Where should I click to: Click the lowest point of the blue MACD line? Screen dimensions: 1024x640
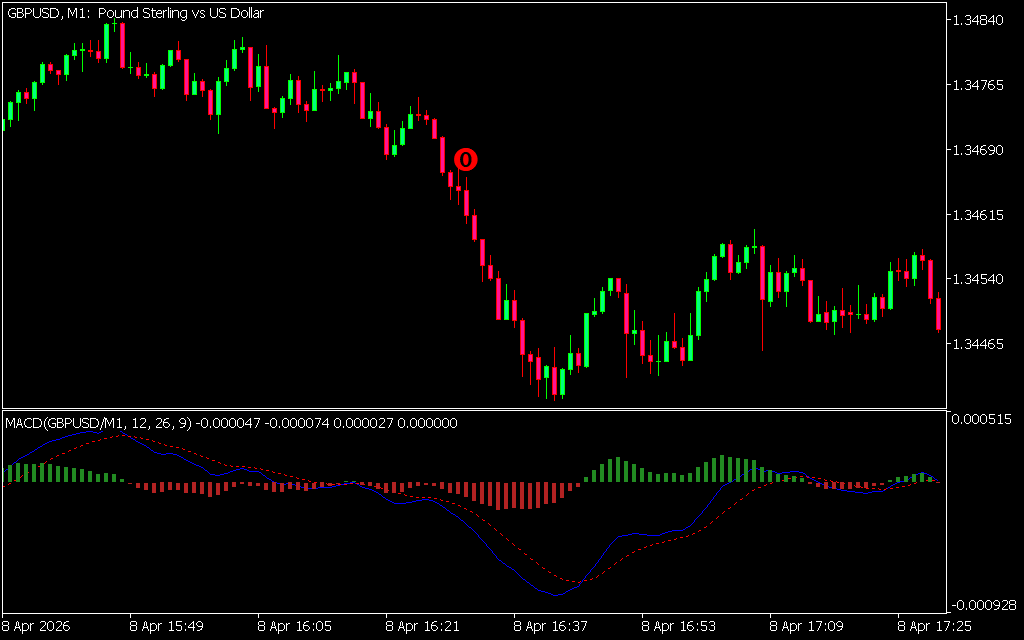556,595
